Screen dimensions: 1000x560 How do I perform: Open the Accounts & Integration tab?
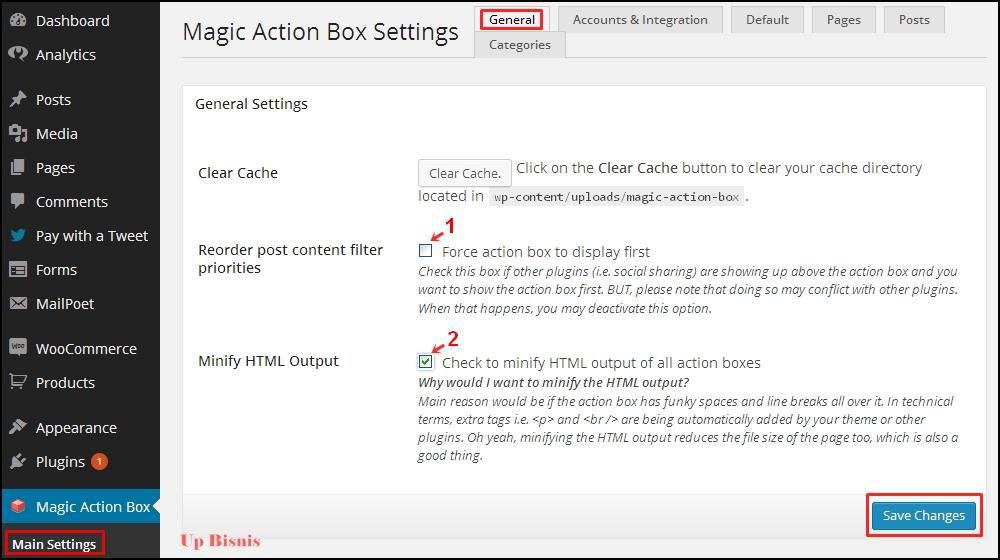click(640, 20)
